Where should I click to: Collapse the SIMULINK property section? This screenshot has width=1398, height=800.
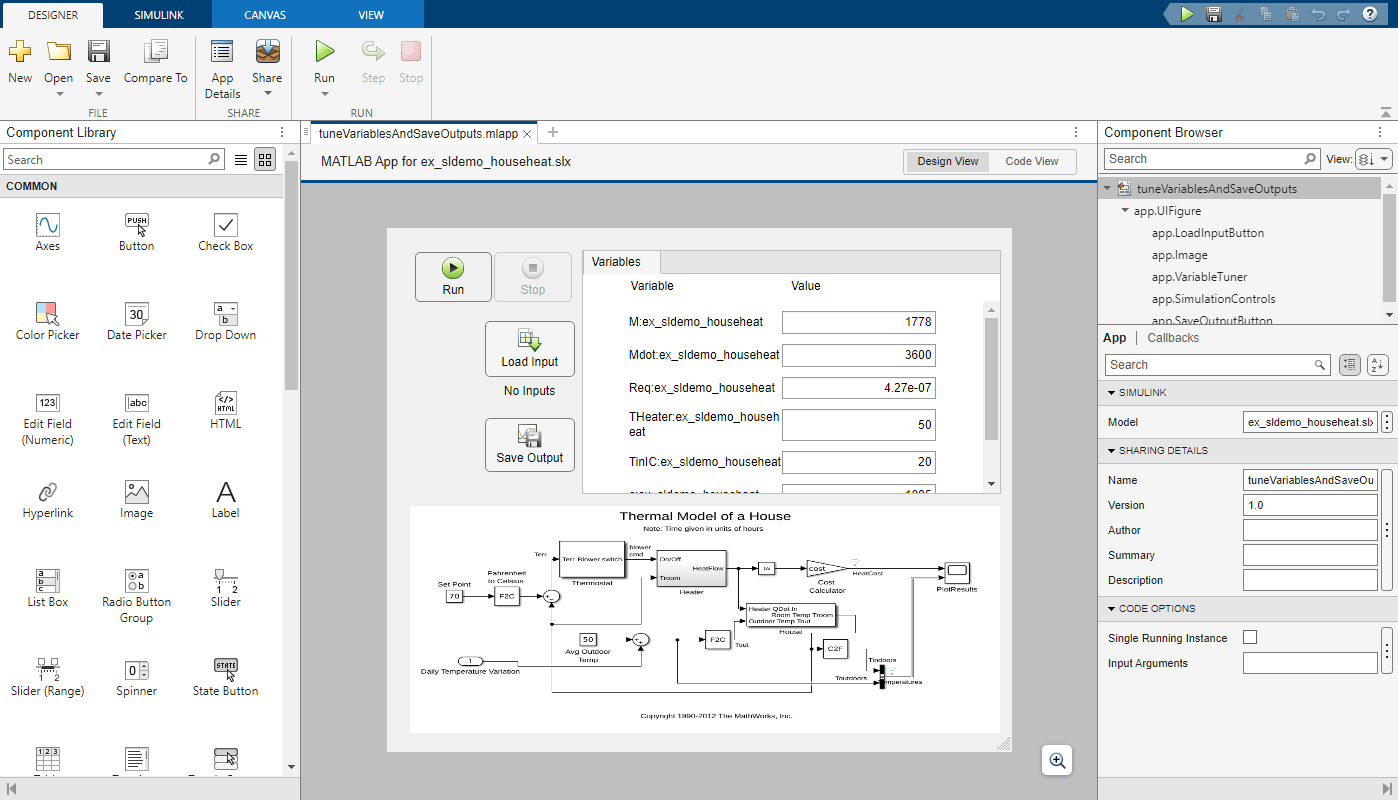click(1112, 393)
